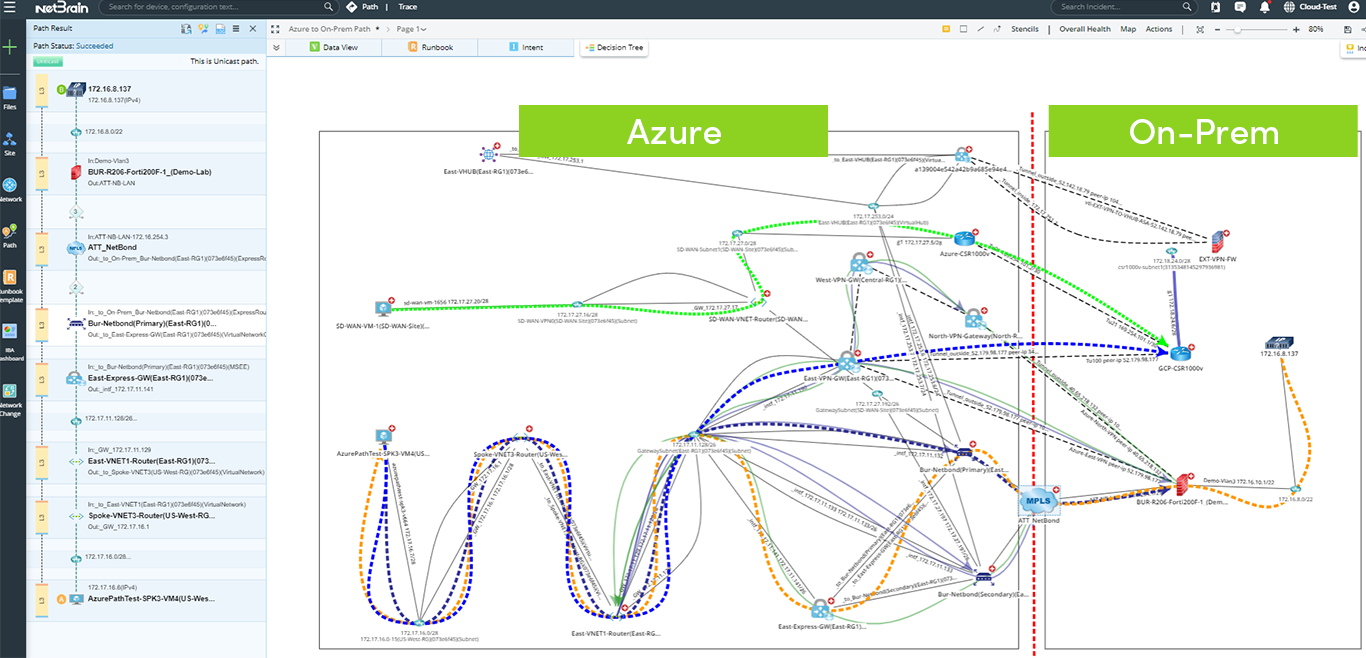Open the hamburger main menu
Screen dimensions: 1366x658
point(11,7)
